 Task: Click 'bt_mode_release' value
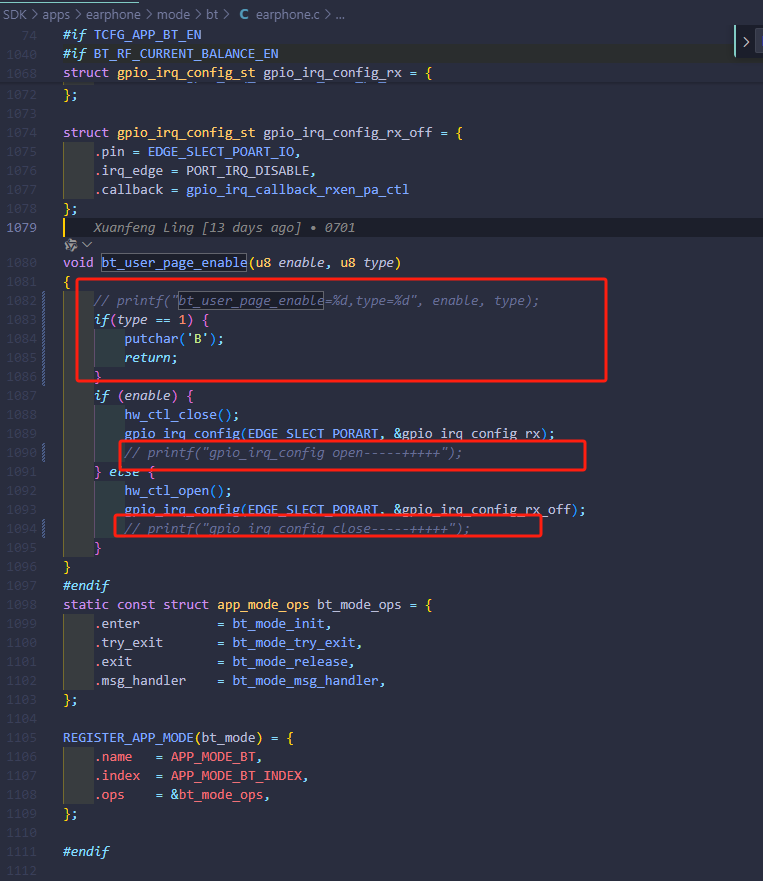pyautogui.click(x=290, y=662)
